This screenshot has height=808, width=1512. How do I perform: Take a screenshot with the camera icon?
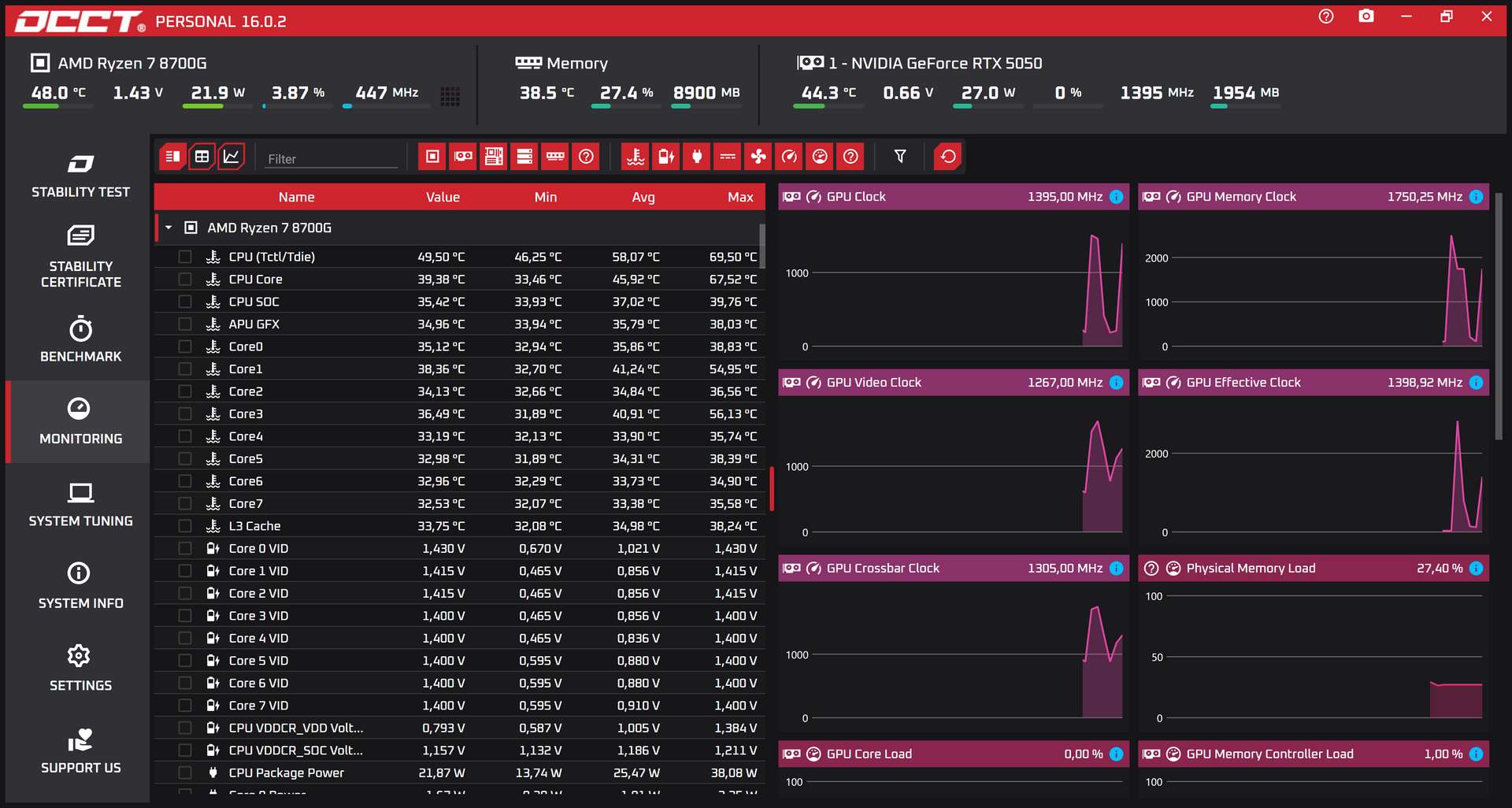(1366, 17)
